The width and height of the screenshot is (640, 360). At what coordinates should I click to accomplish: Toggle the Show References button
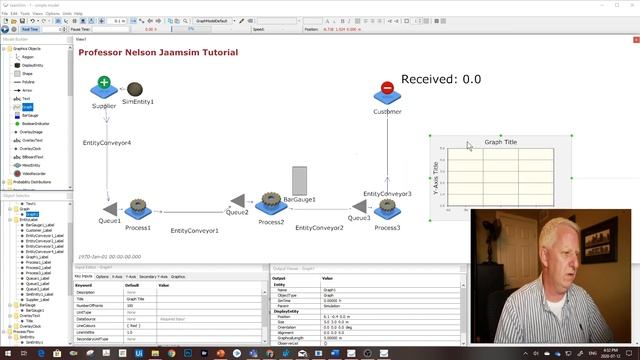point(133,21)
